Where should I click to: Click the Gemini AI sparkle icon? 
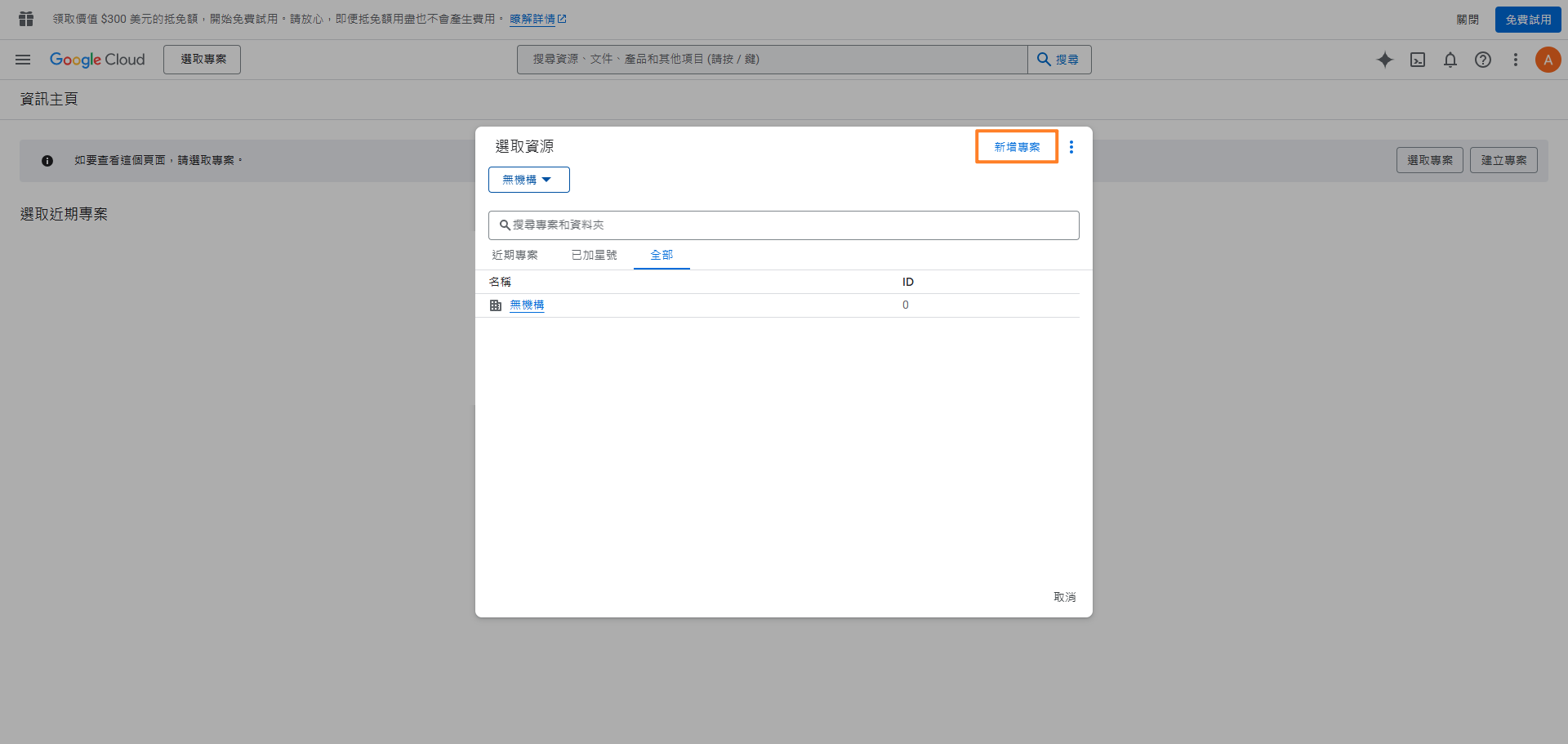[1385, 60]
